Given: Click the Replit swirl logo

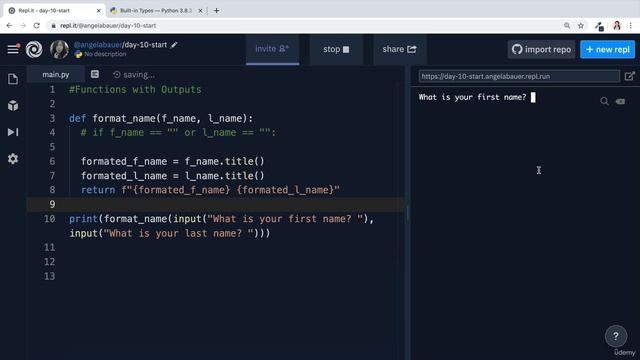Looking at the screenshot, I should coord(34,49).
